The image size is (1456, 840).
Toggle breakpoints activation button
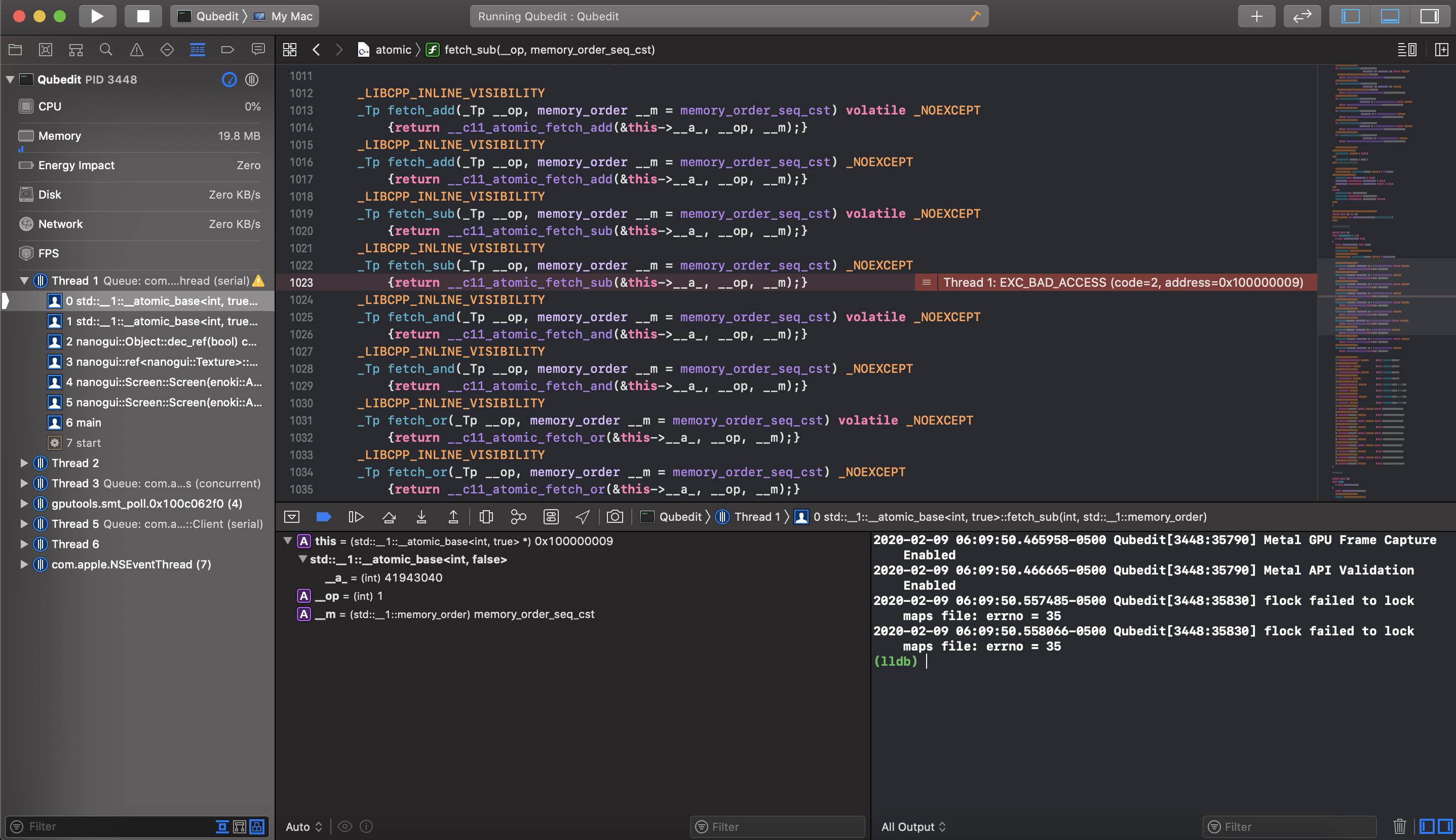coord(324,517)
